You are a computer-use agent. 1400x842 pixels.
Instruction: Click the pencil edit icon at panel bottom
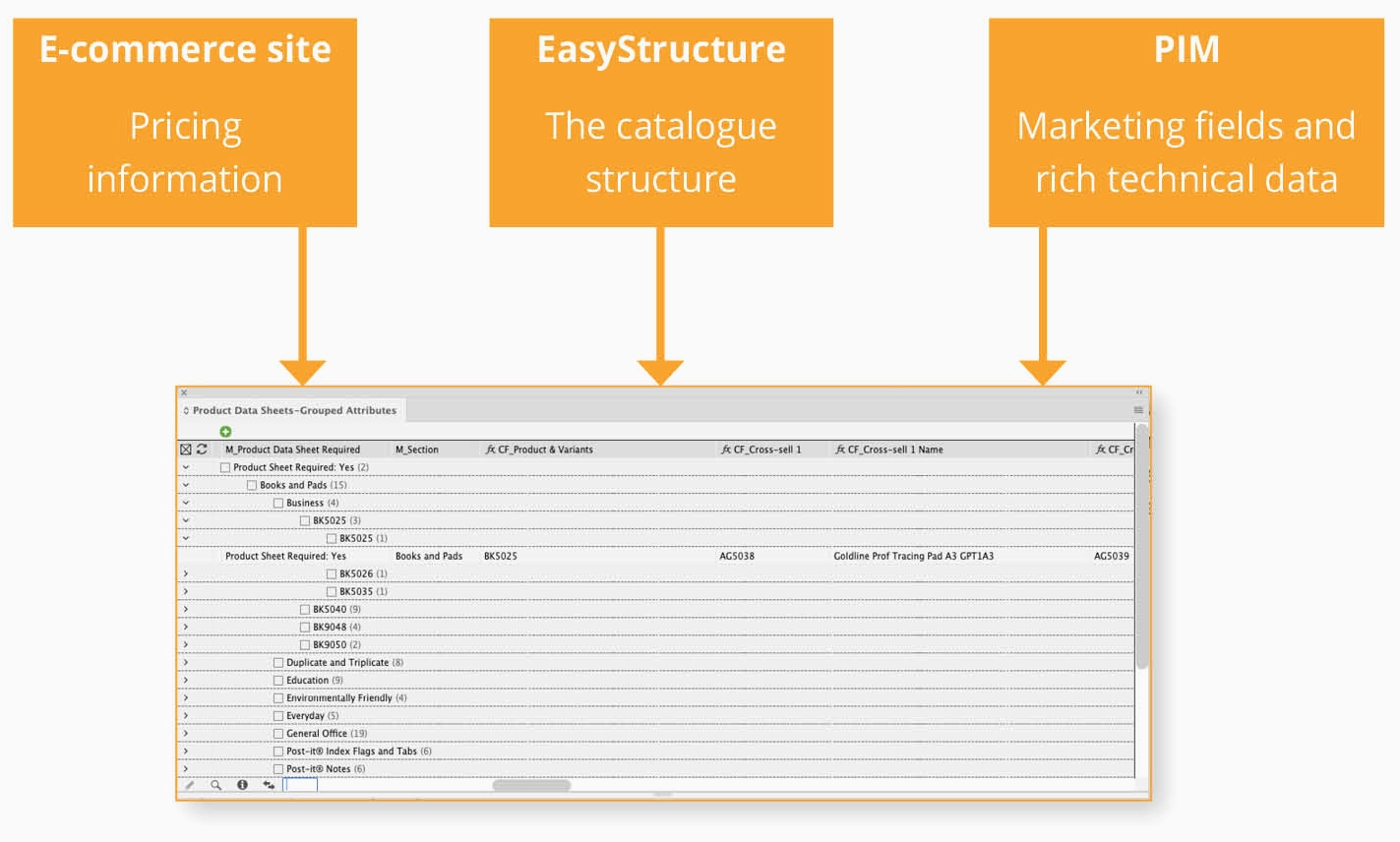pyautogui.click(x=190, y=785)
